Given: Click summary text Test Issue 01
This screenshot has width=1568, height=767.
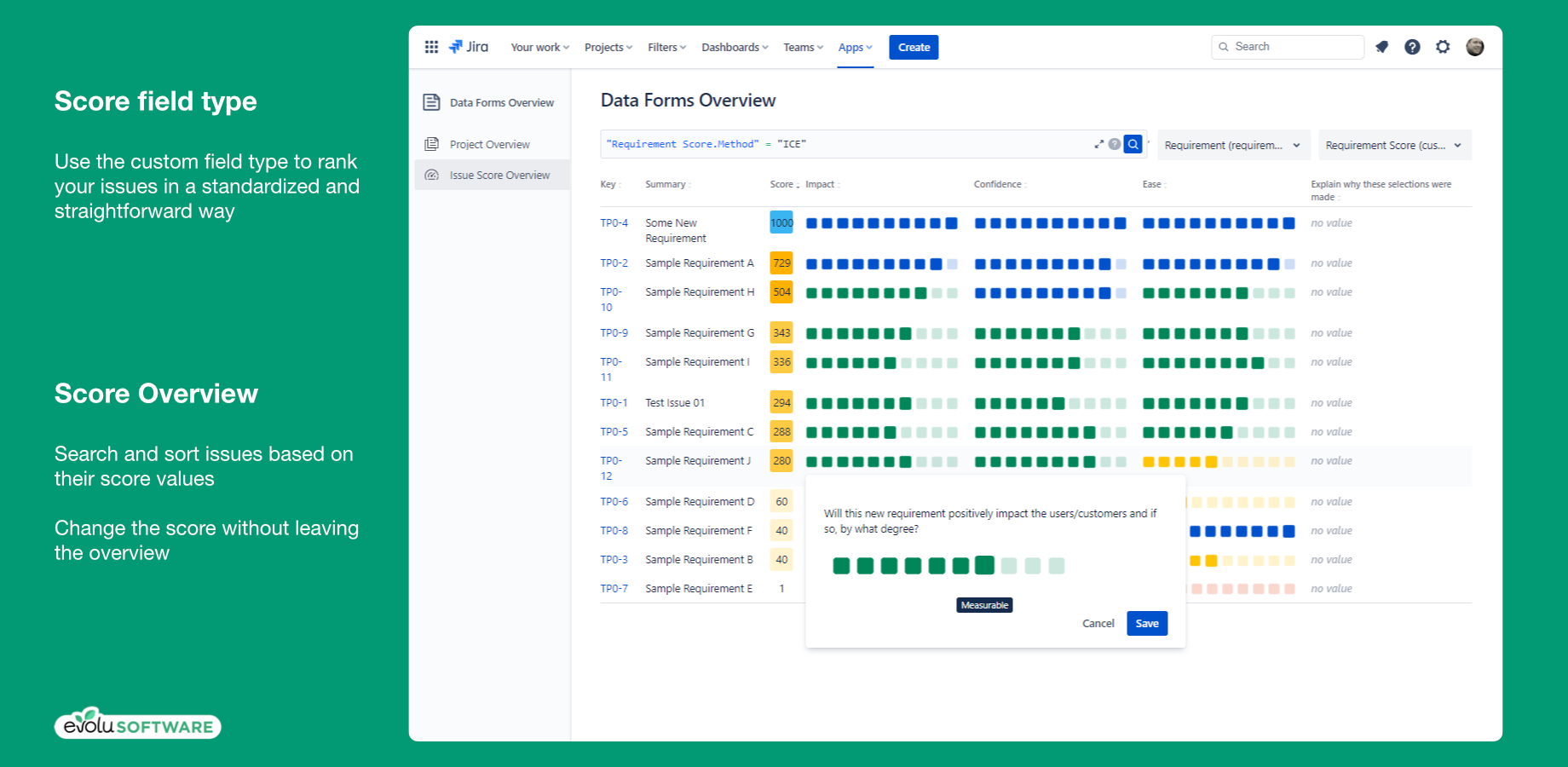Looking at the screenshot, I should [x=675, y=402].
